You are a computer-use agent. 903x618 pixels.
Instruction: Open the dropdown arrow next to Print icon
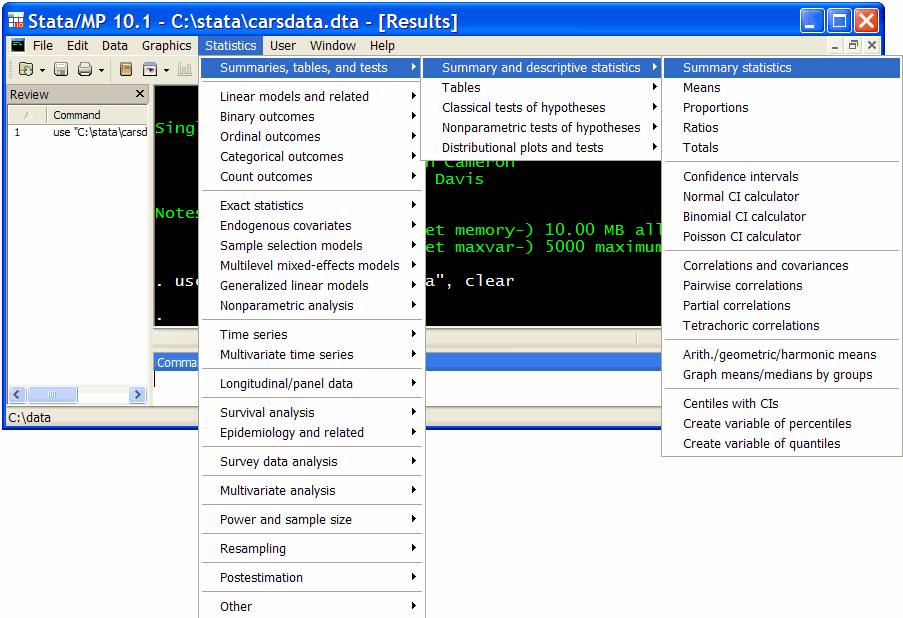tap(101, 70)
